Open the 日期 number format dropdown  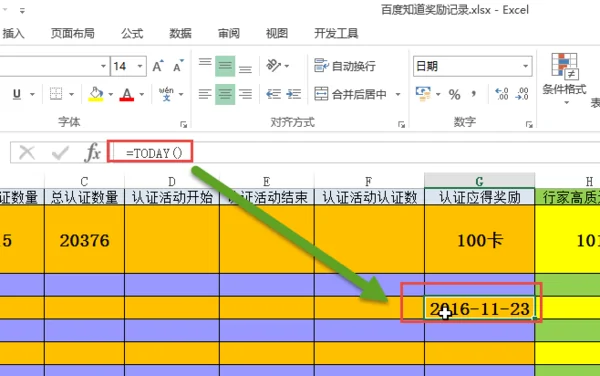point(526,66)
